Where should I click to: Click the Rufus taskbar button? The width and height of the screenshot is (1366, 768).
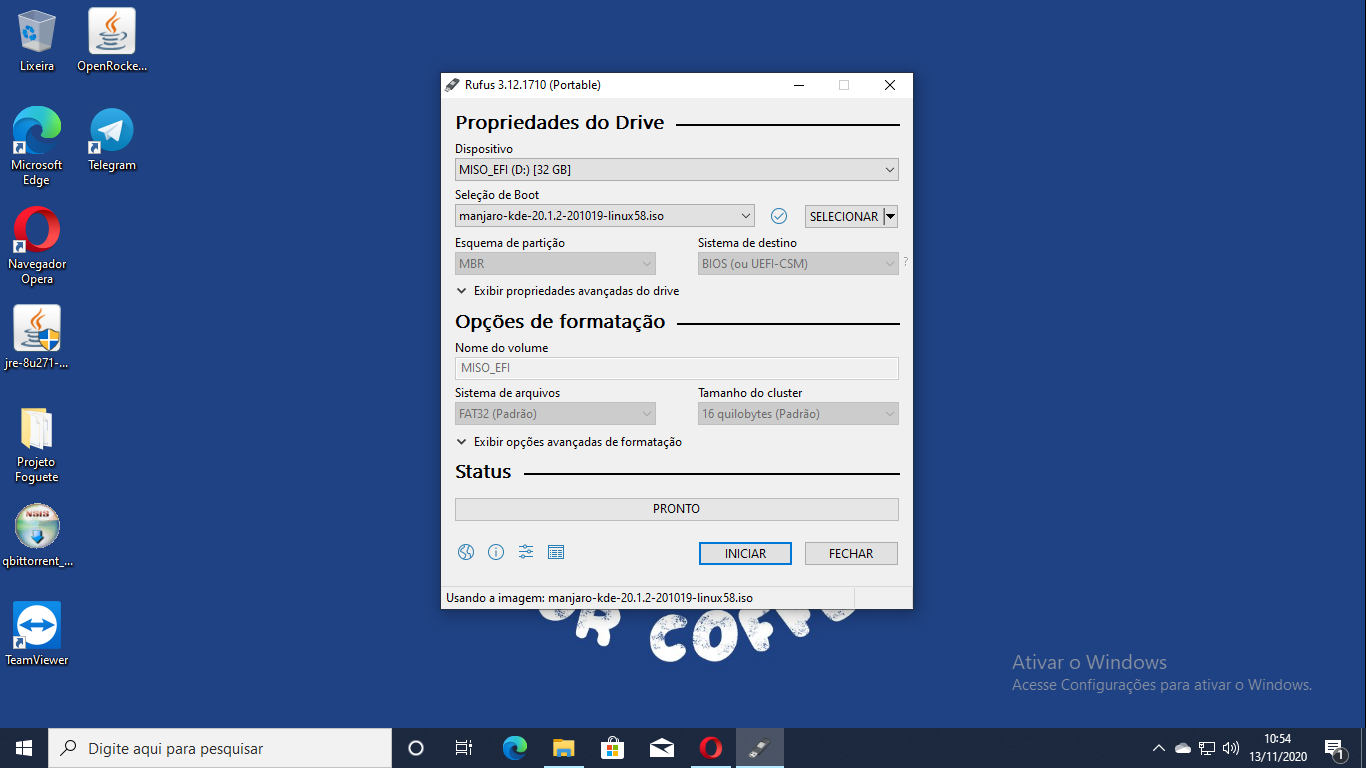click(760, 748)
